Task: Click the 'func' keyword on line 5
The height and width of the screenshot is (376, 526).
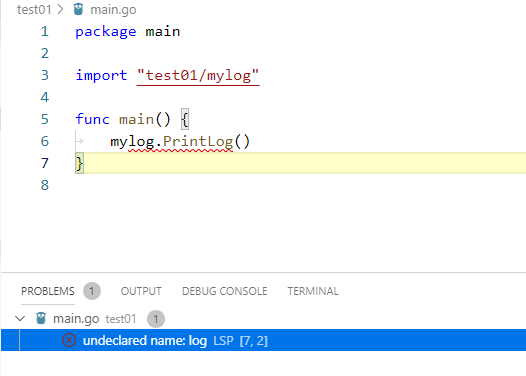Action: [x=93, y=119]
